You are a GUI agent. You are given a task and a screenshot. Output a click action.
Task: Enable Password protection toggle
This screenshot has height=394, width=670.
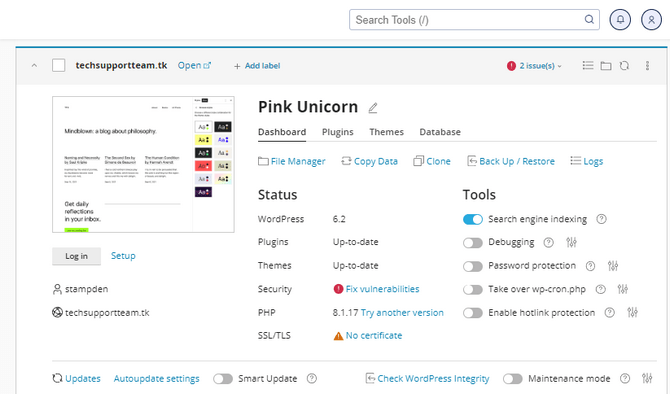[473, 266]
